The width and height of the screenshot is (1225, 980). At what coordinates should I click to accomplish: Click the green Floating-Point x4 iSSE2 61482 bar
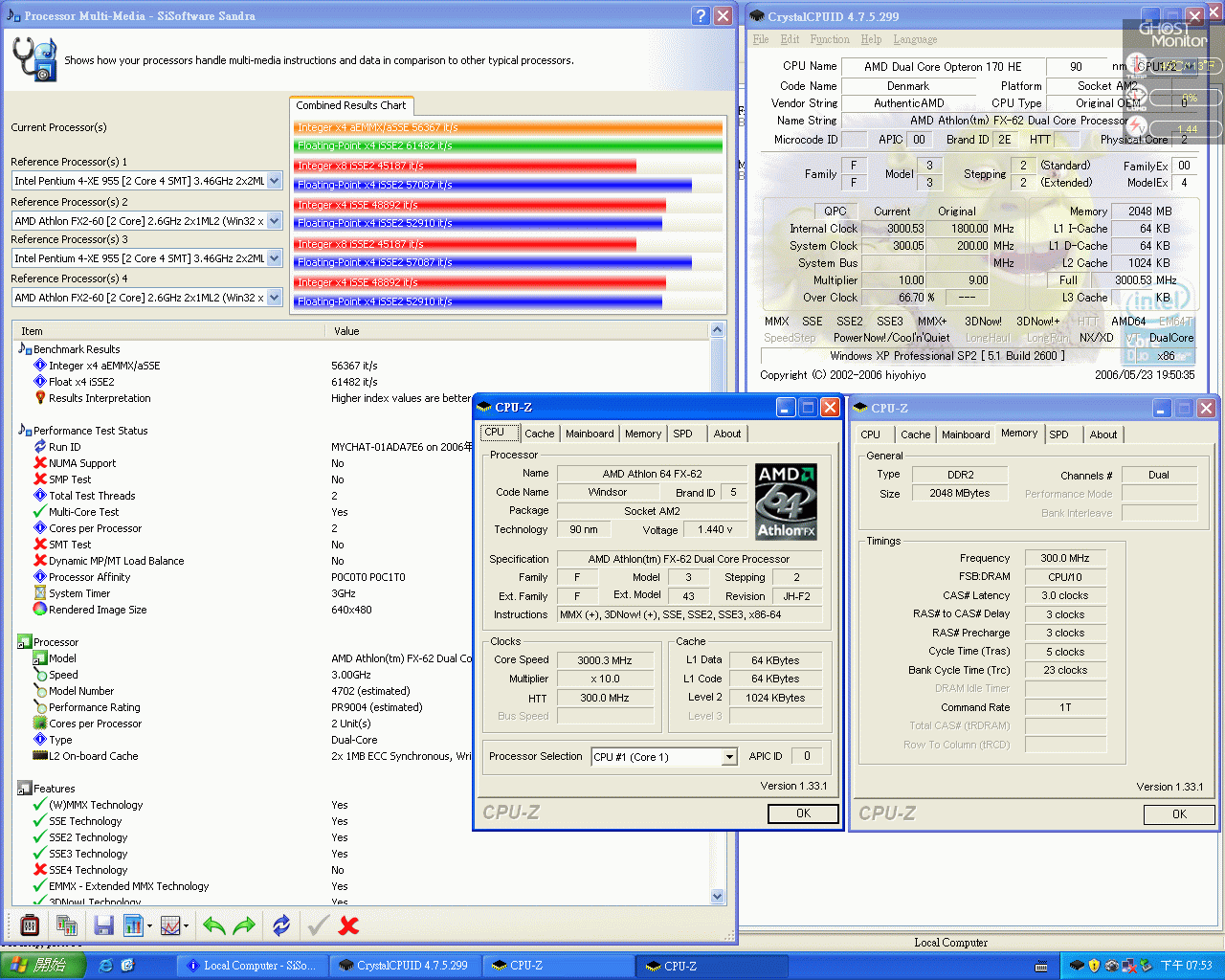pos(508,145)
